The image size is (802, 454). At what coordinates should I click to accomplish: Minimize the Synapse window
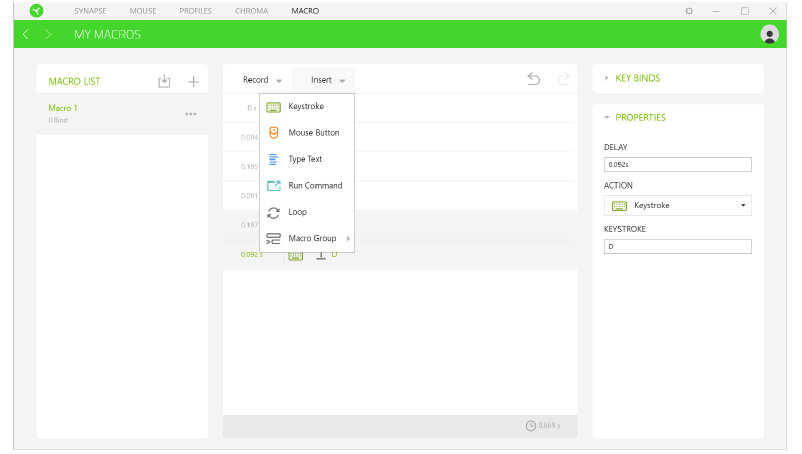(x=716, y=11)
